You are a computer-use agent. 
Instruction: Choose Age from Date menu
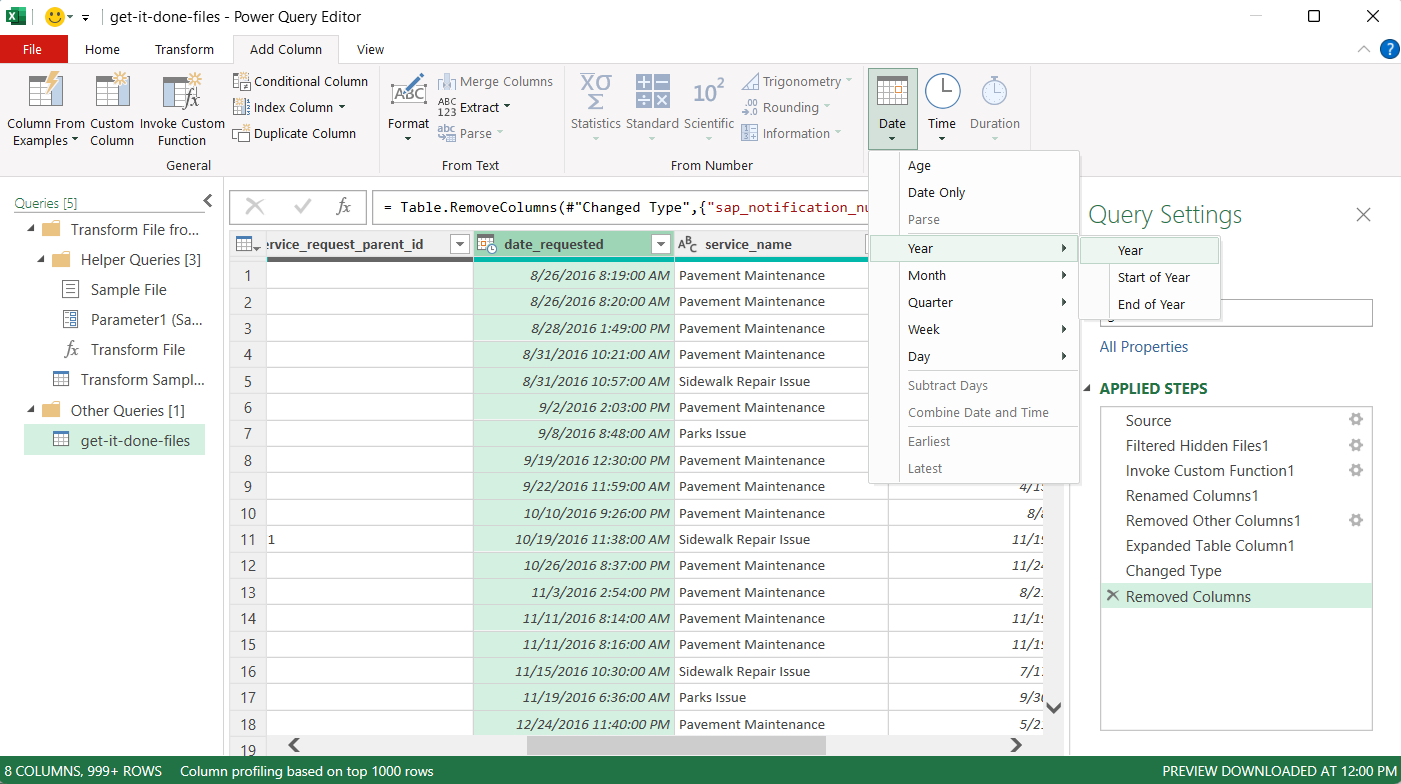(975, 166)
